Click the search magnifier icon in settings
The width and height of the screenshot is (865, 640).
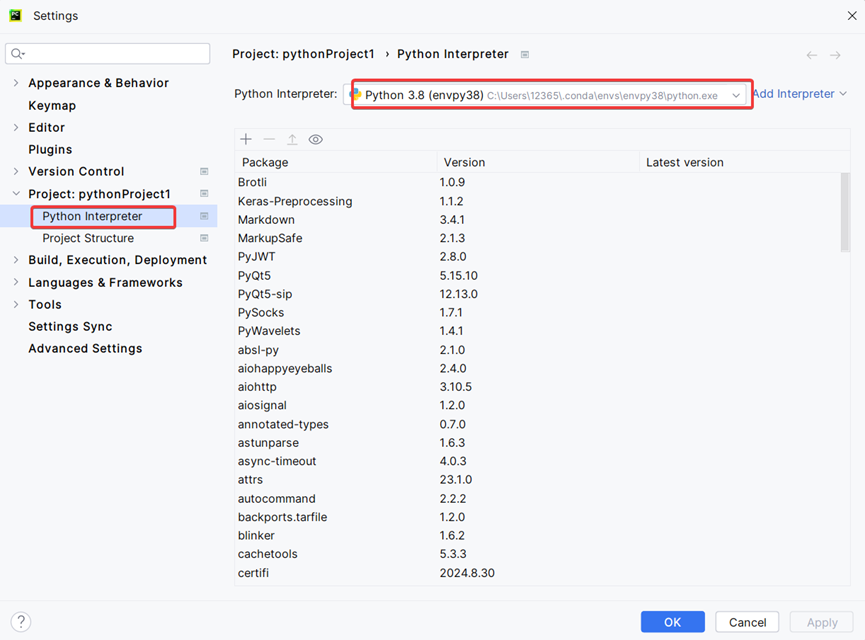(18, 54)
